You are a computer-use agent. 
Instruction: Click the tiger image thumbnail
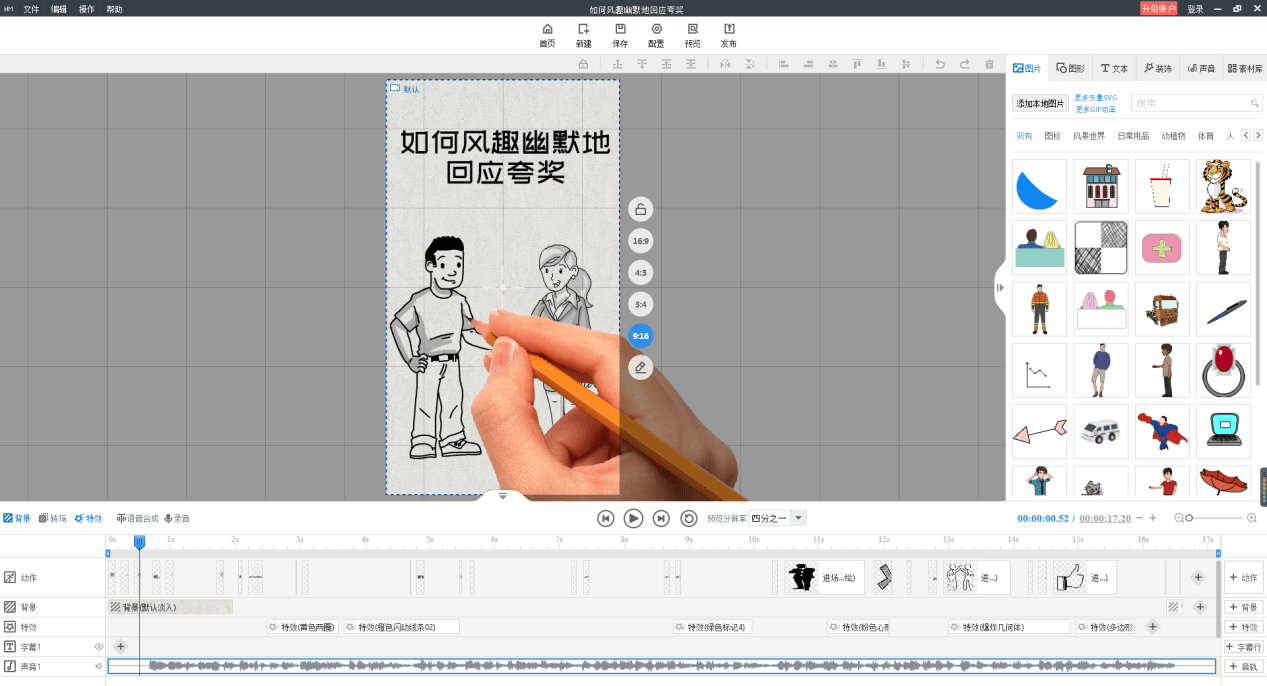(1223, 186)
